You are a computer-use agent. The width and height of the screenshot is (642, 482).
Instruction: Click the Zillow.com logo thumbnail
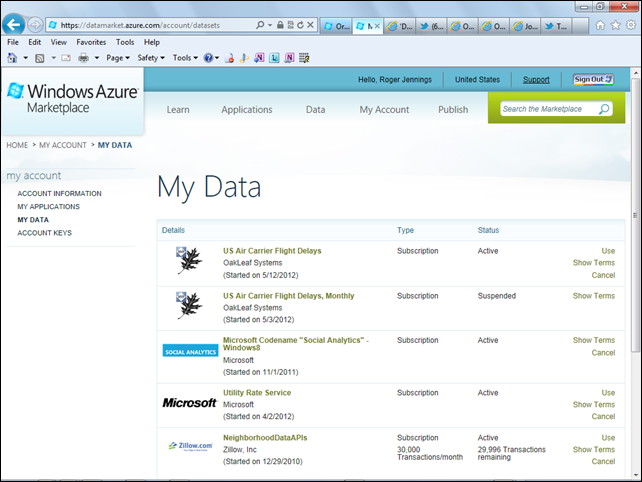(x=189, y=446)
